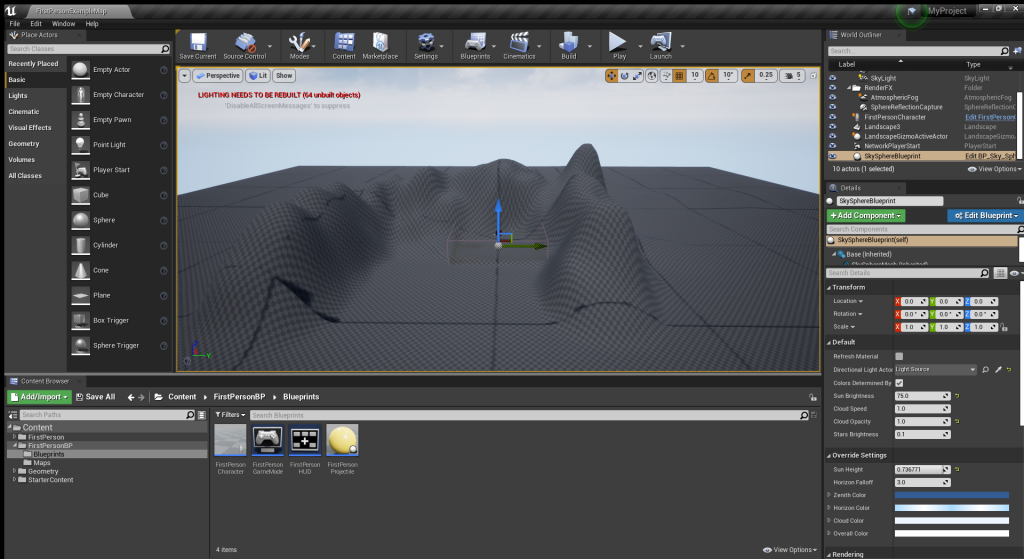Open the Cinematics toolbar icon

tap(519, 42)
